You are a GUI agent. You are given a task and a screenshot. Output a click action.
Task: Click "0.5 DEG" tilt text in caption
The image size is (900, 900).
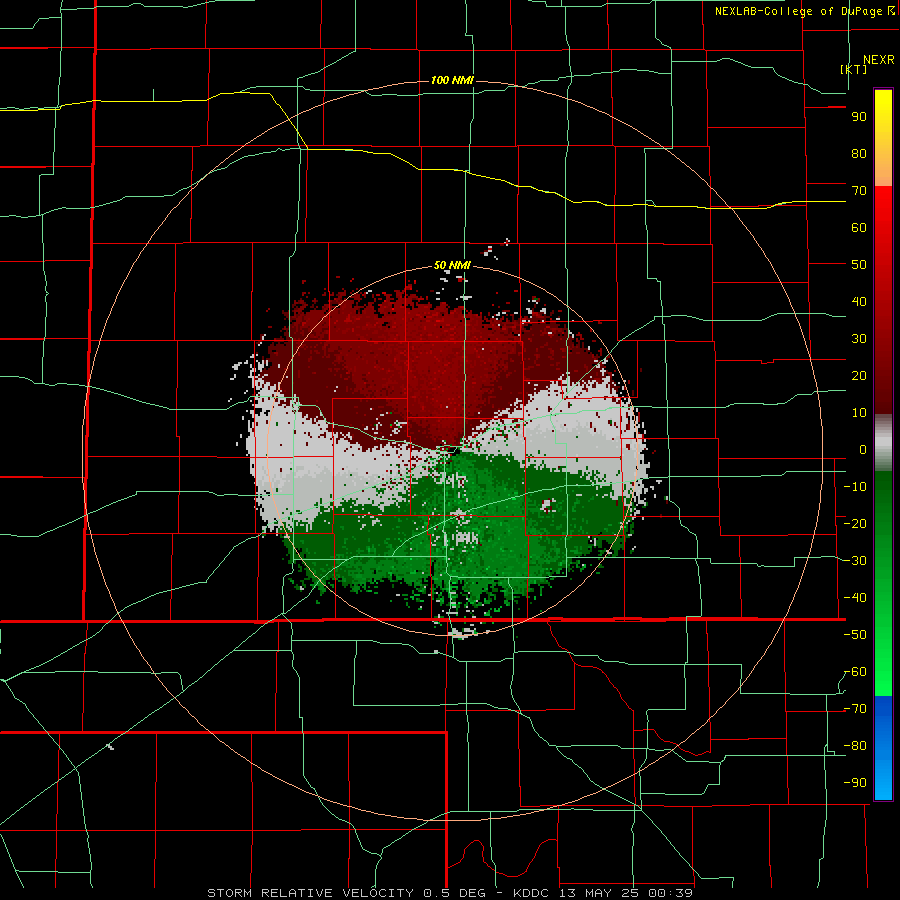(454, 893)
